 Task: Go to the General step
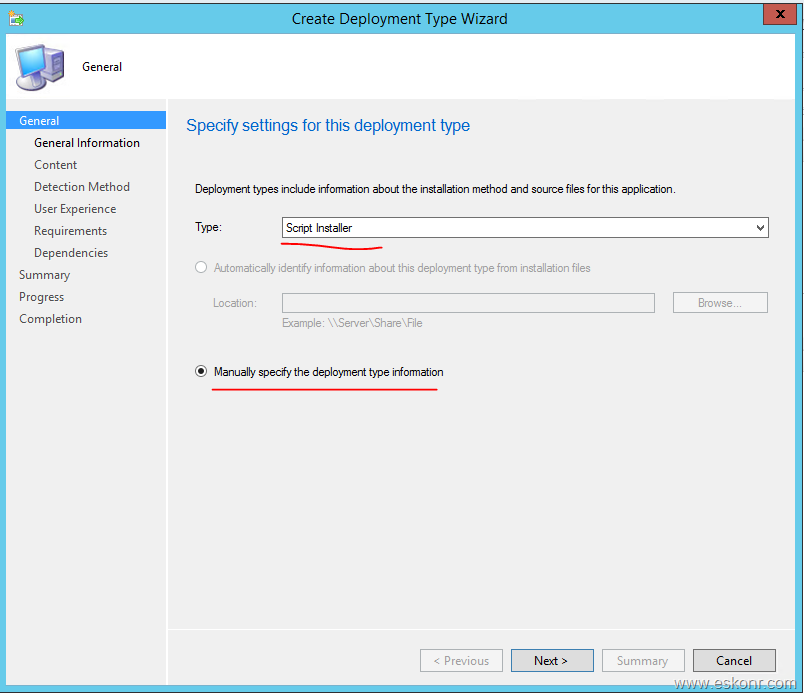point(39,121)
